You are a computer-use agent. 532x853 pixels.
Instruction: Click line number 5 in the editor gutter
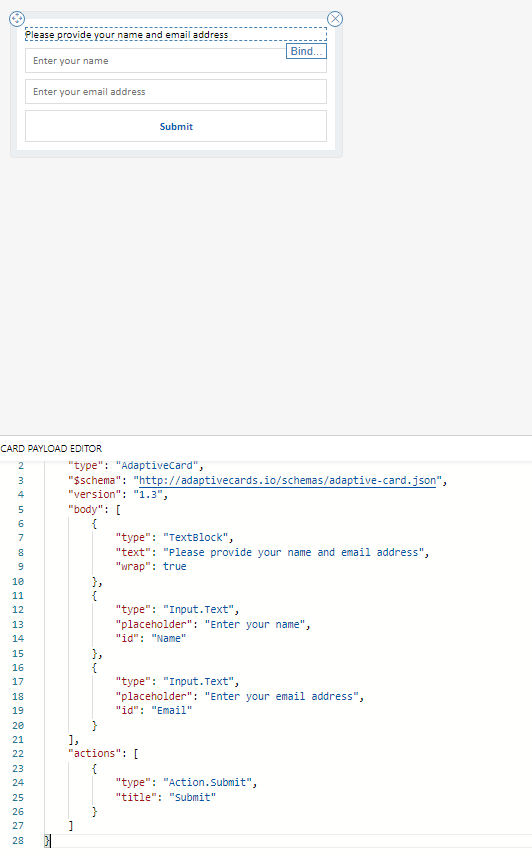(x=21, y=510)
